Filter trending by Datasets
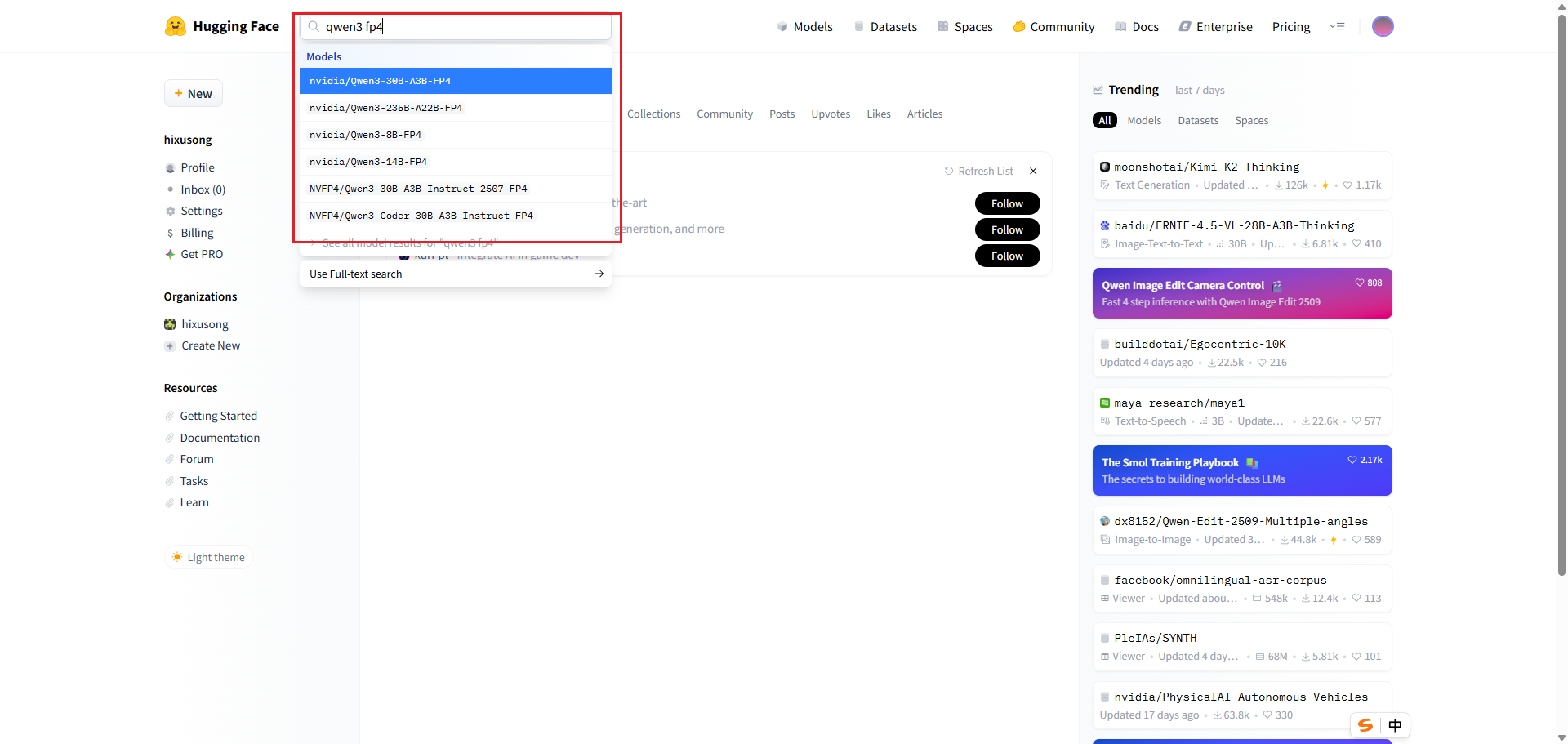This screenshot has height=744, width=1568. pyautogui.click(x=1197, y=120)
